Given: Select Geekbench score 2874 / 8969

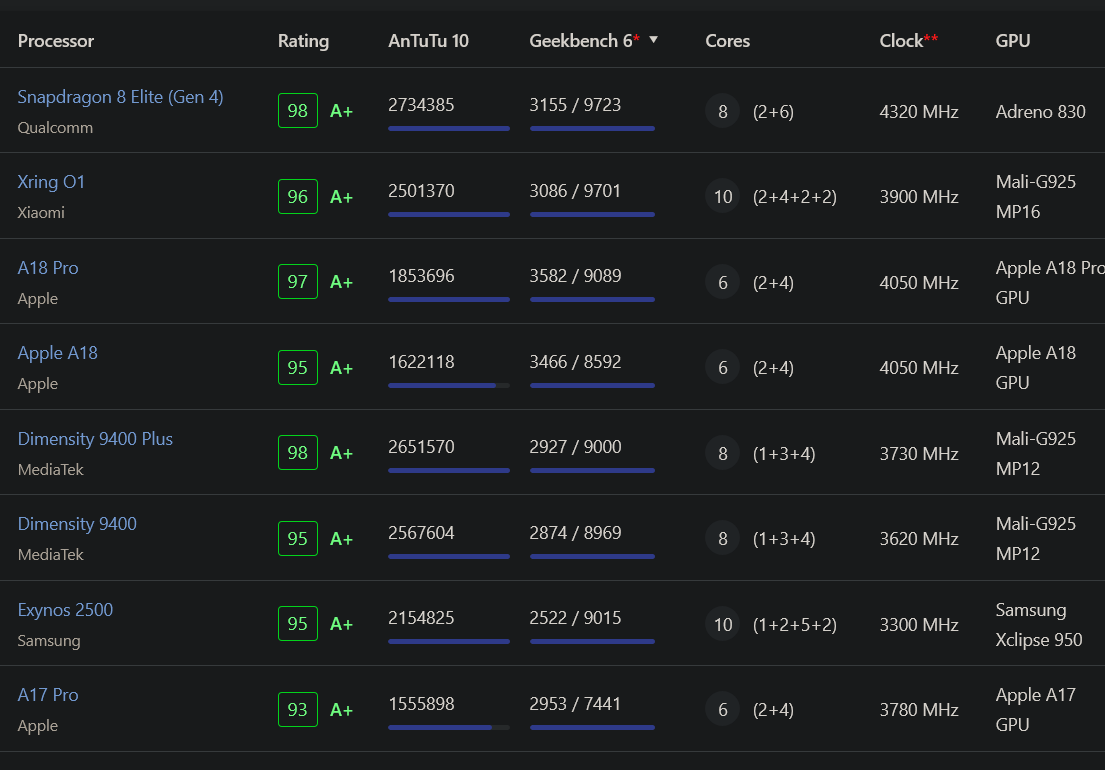Looking at the screenshot, I should tap(575, 533).
